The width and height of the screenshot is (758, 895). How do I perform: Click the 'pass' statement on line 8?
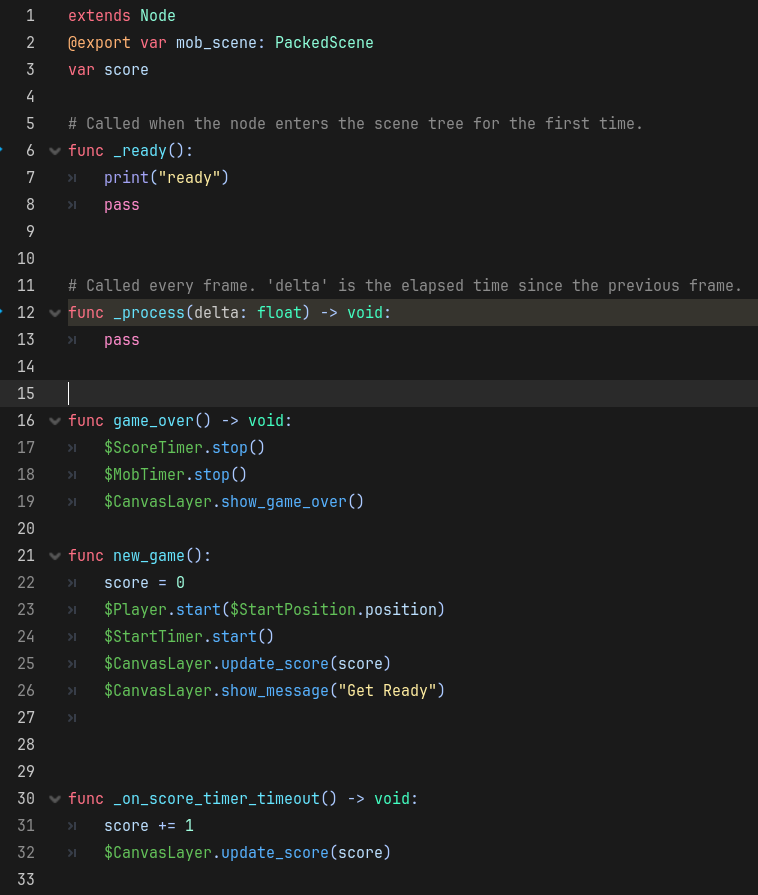click(x=122, y=205)
